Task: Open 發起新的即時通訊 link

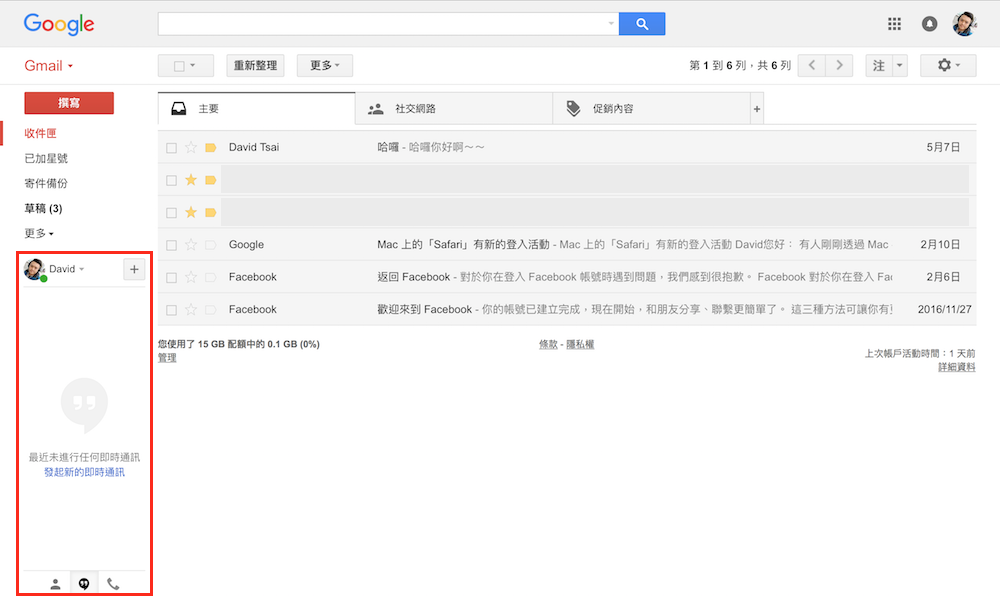Action: point(84,472)
